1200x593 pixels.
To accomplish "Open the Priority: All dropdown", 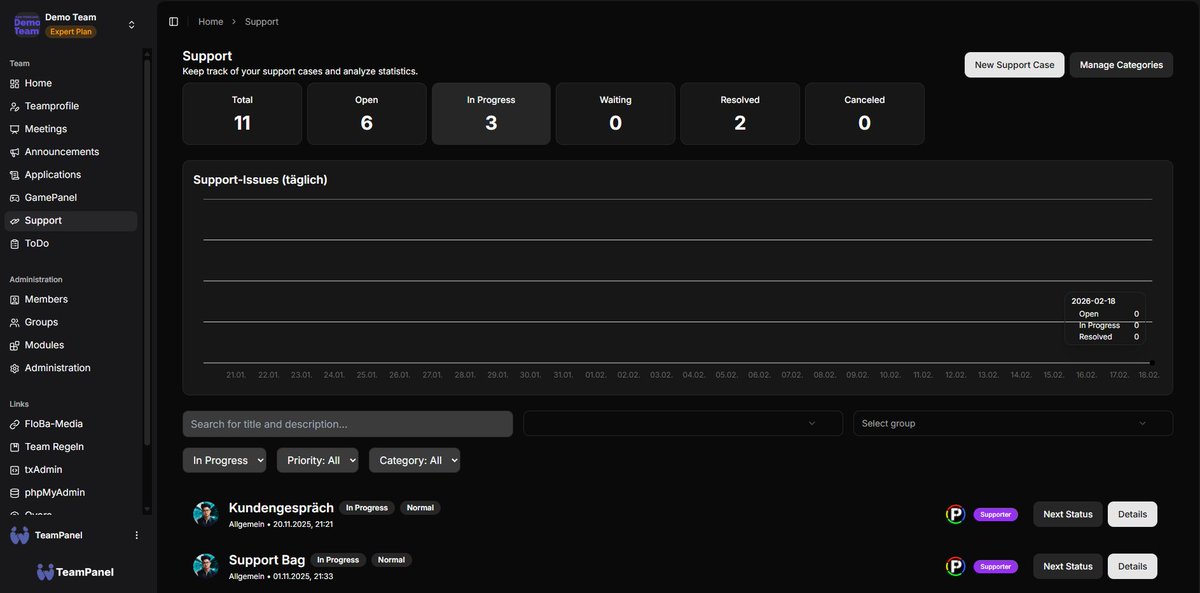I will coord(317,460).
